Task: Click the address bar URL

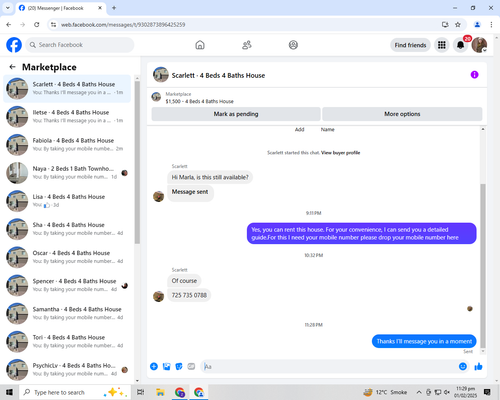Action: pyautogui.click(x=123, y=25)
